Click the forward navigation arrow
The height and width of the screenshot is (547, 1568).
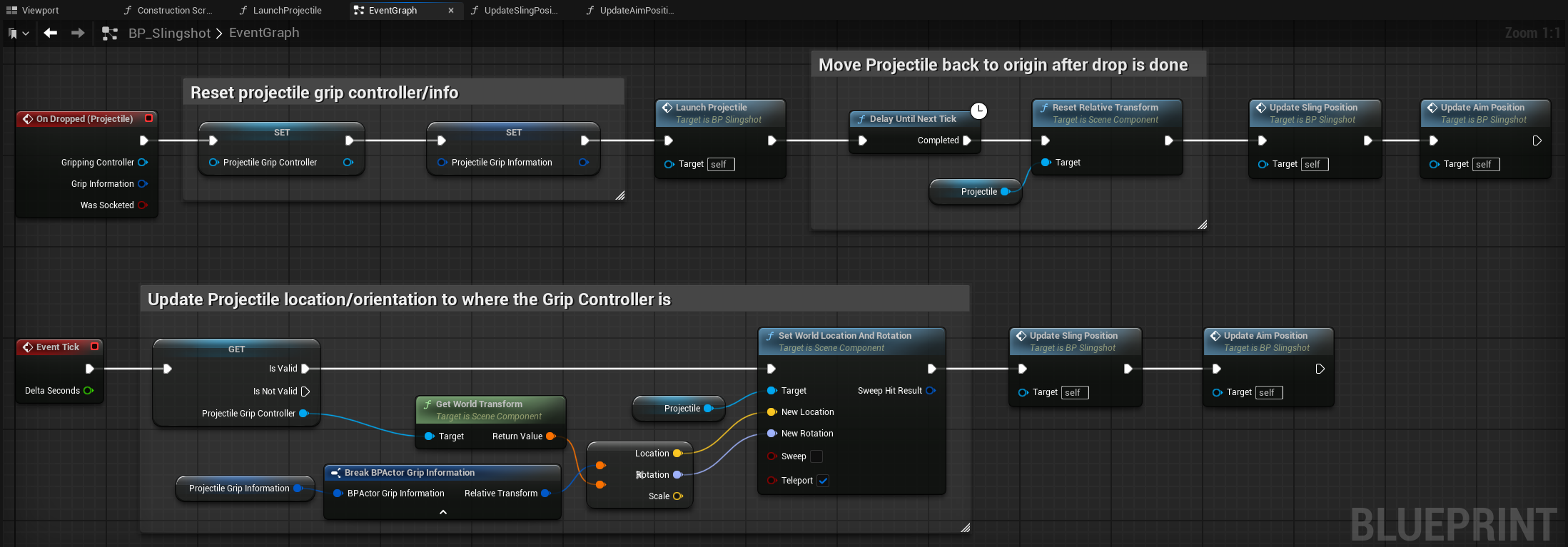[78, 33]
